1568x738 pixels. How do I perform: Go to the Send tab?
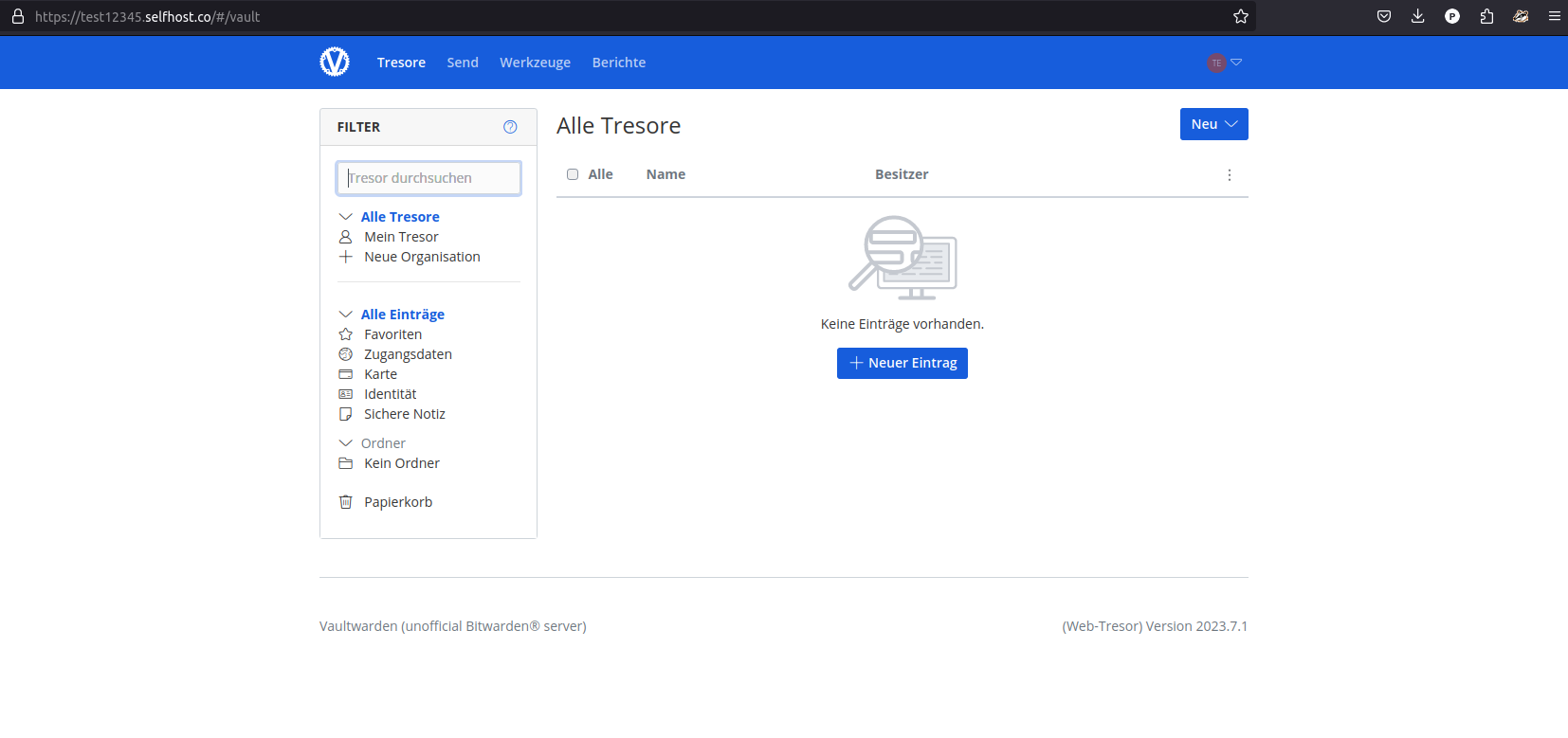point(463,63)
